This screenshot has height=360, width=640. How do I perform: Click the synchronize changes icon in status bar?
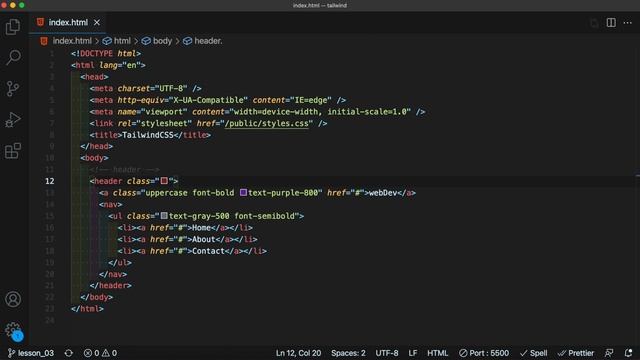click(69, 353)
